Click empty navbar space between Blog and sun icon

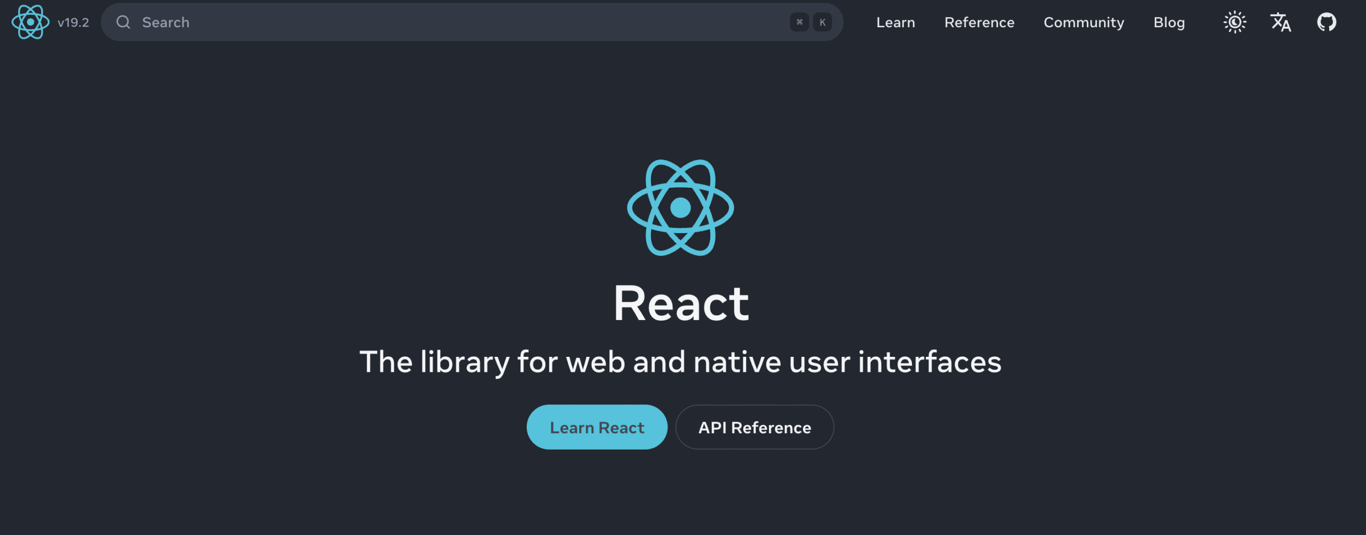pos(1206,22)
